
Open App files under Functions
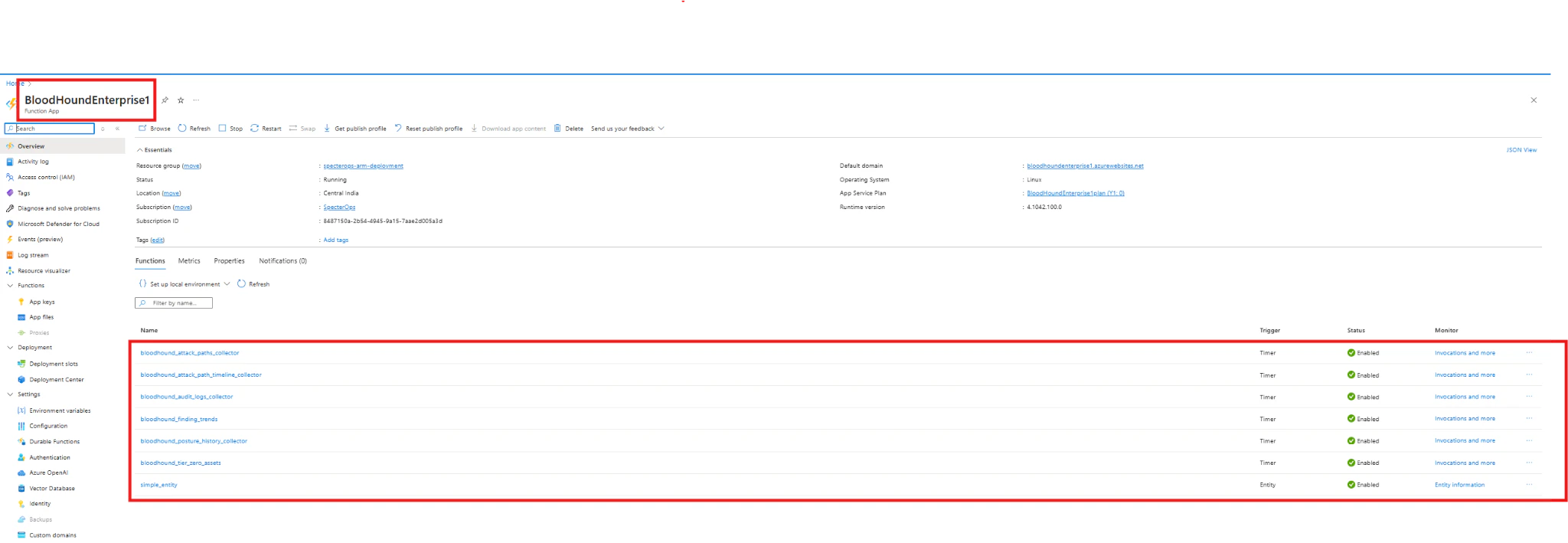coord(41,317)
